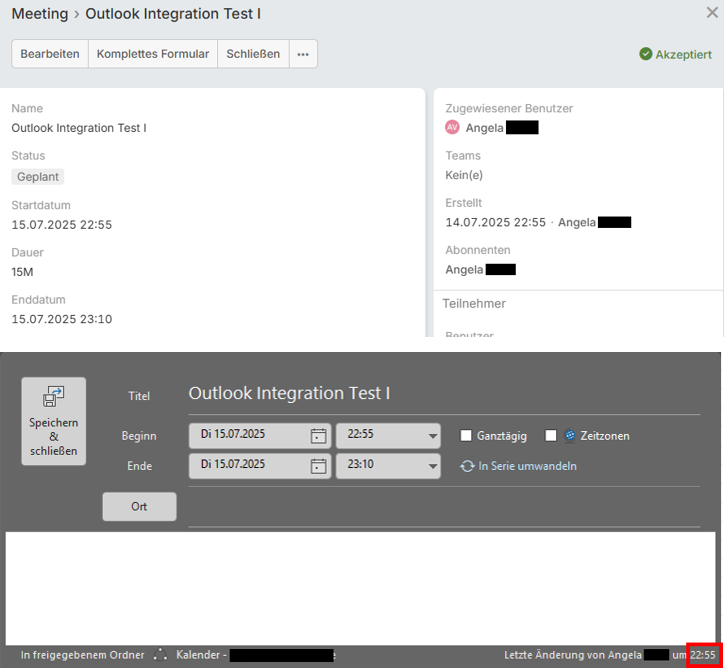Click the Ort button
The width and height of the screenshot is (725, 671).
click(139, 506)
